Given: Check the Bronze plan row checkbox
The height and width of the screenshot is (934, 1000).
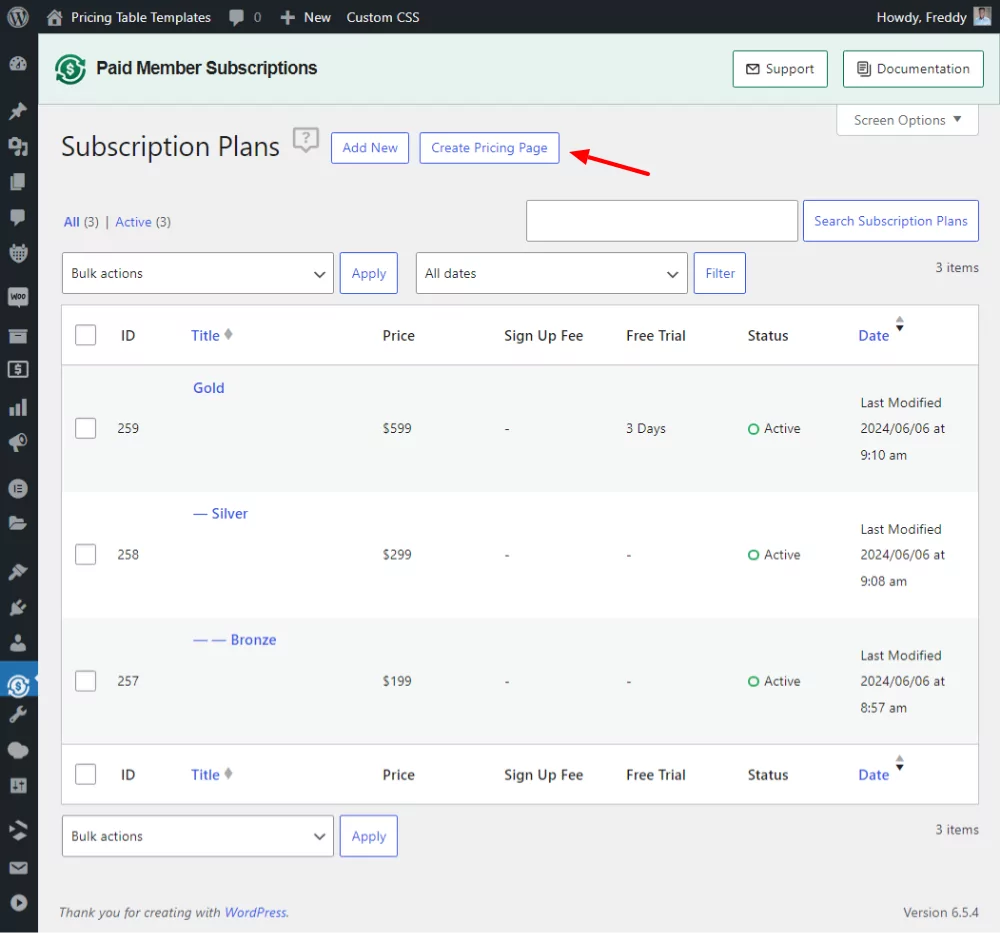Looking at the screenshot, I should [85, 681].
